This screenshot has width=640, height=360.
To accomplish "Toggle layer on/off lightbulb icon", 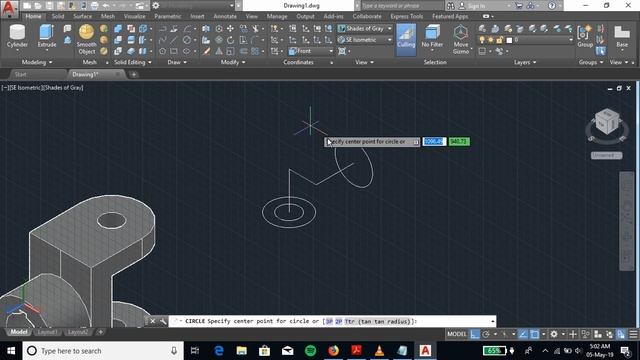I will (x=482, y=40).
